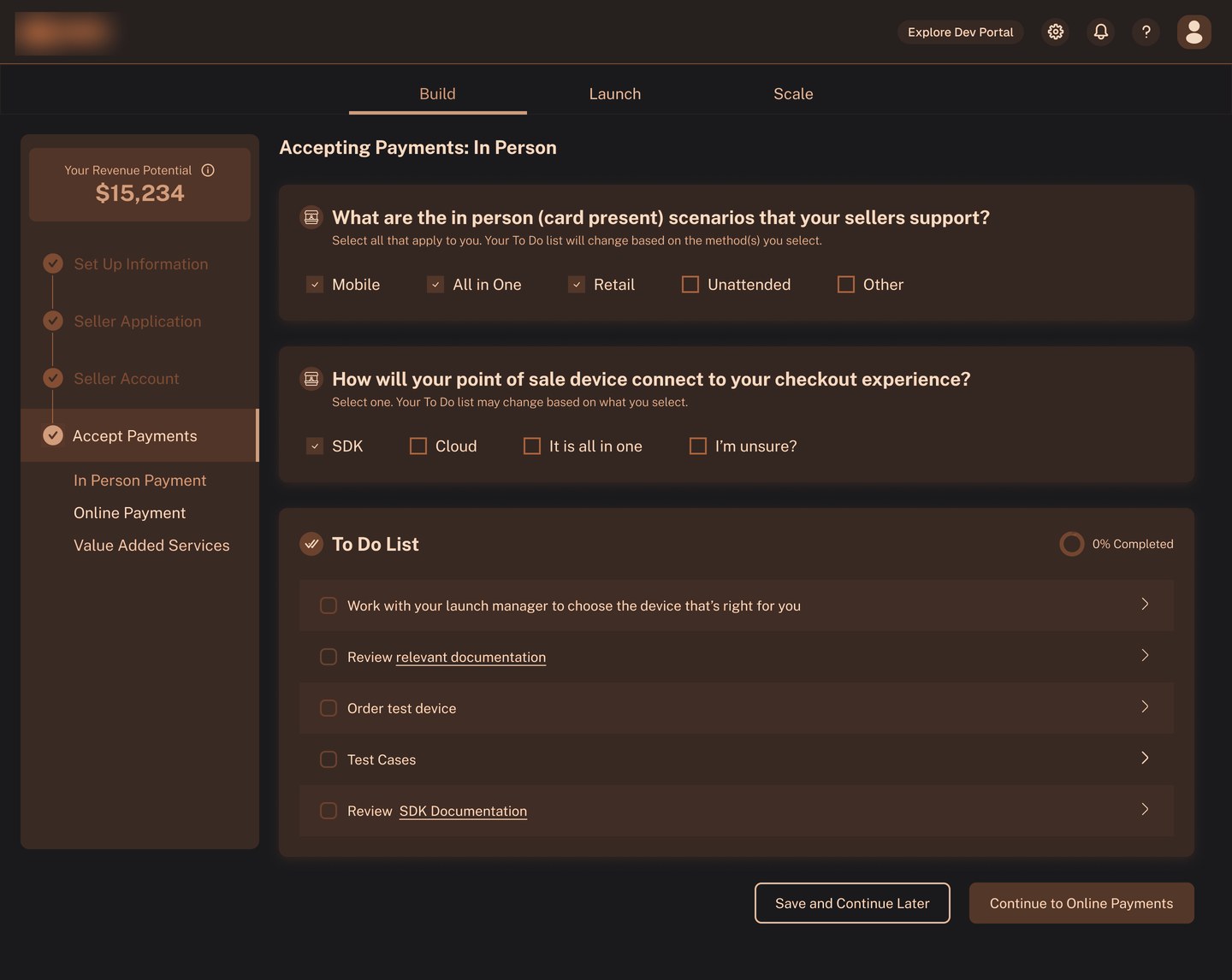
Task: Click the 'To Do List' heading text
Action: [x=376, y=544]
